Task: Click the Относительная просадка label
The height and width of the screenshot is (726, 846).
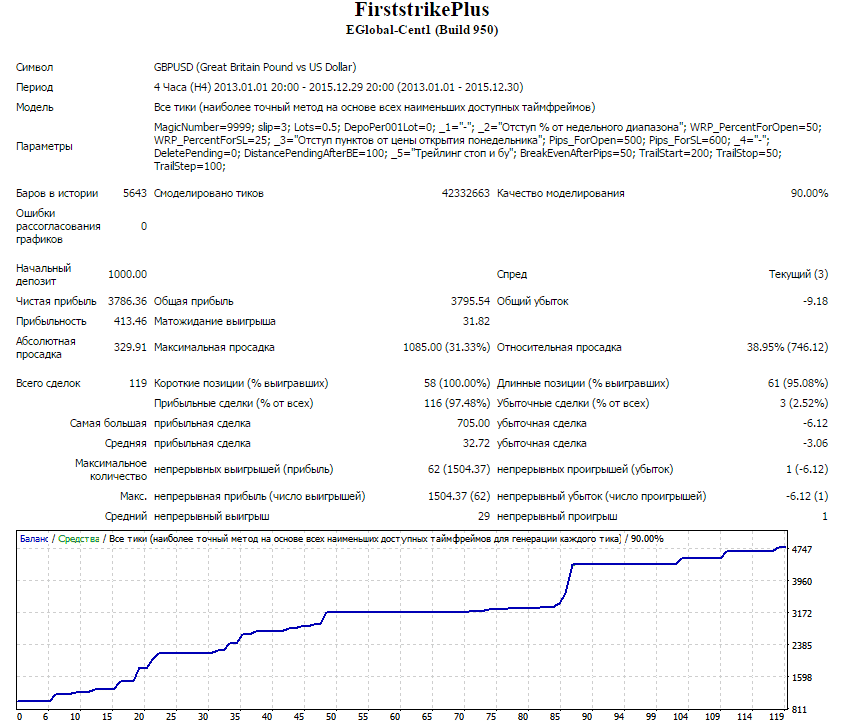Action: [x=559, y=347]
